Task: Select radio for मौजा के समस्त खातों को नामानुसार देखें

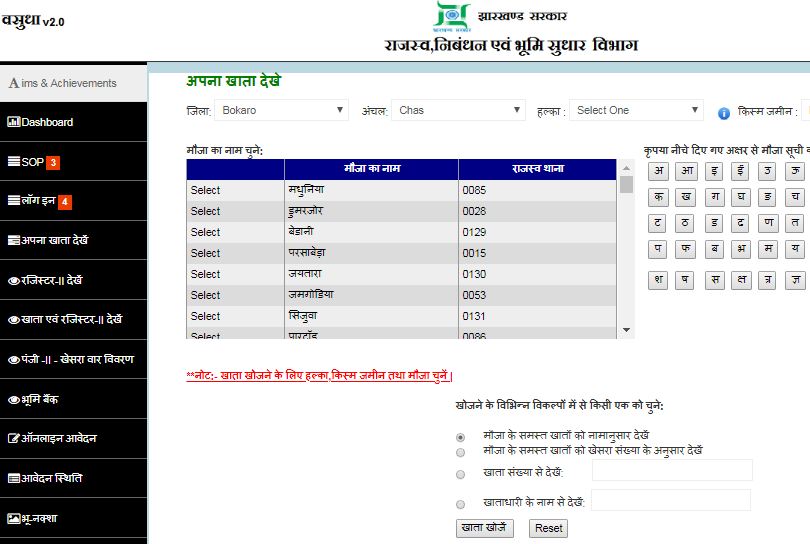Action: coord(460,437)
